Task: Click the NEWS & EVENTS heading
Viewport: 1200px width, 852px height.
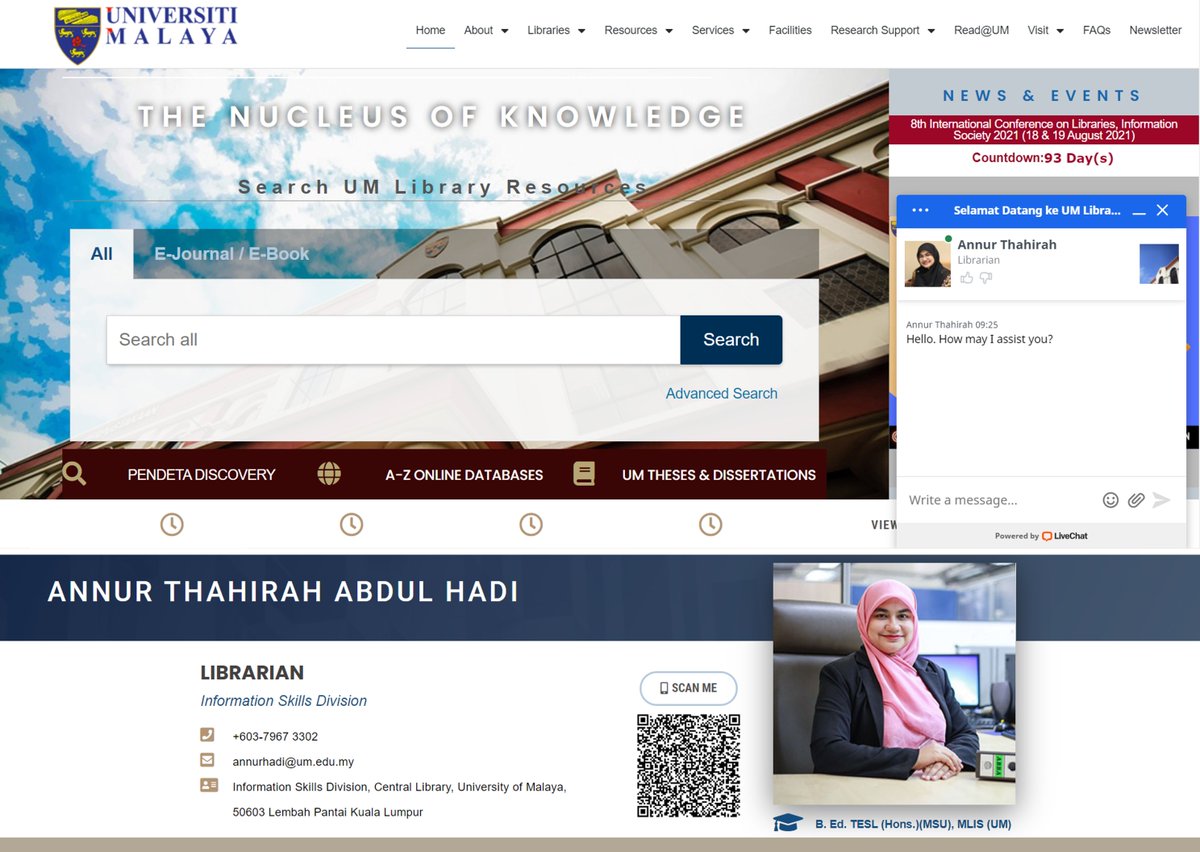Action: [x=1042, y=96]
